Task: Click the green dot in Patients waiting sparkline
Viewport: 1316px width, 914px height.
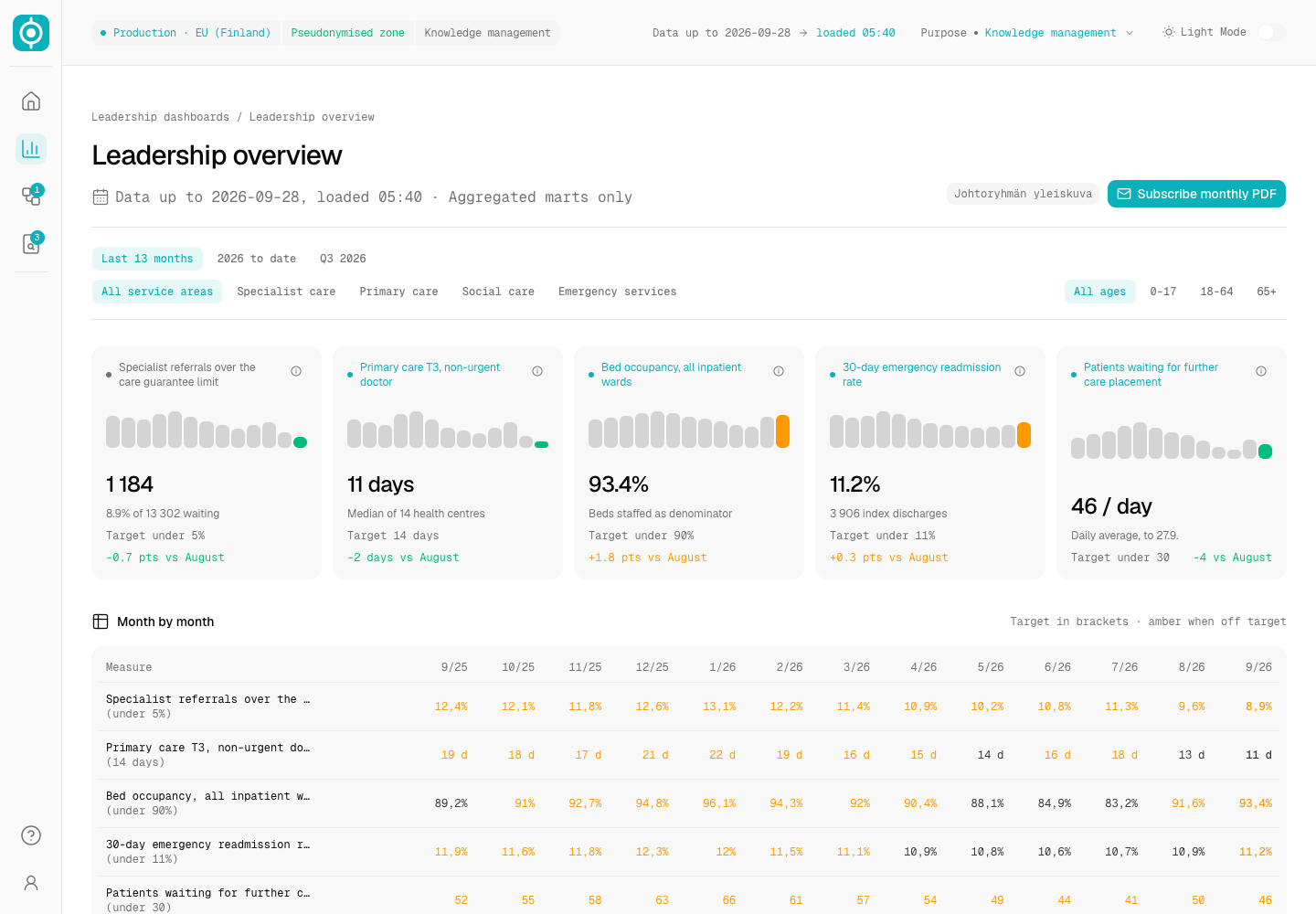Action: 1265,452
